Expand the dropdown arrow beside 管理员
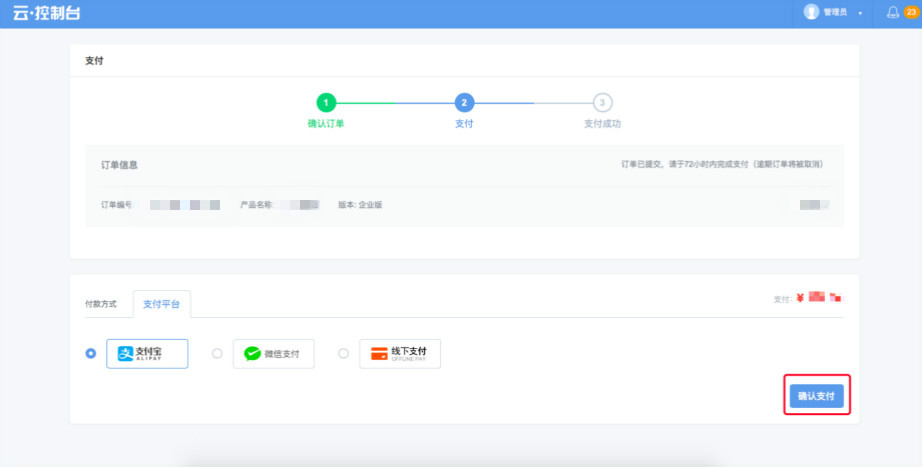This screenshot has height=467, width=922. pos(860,14)
